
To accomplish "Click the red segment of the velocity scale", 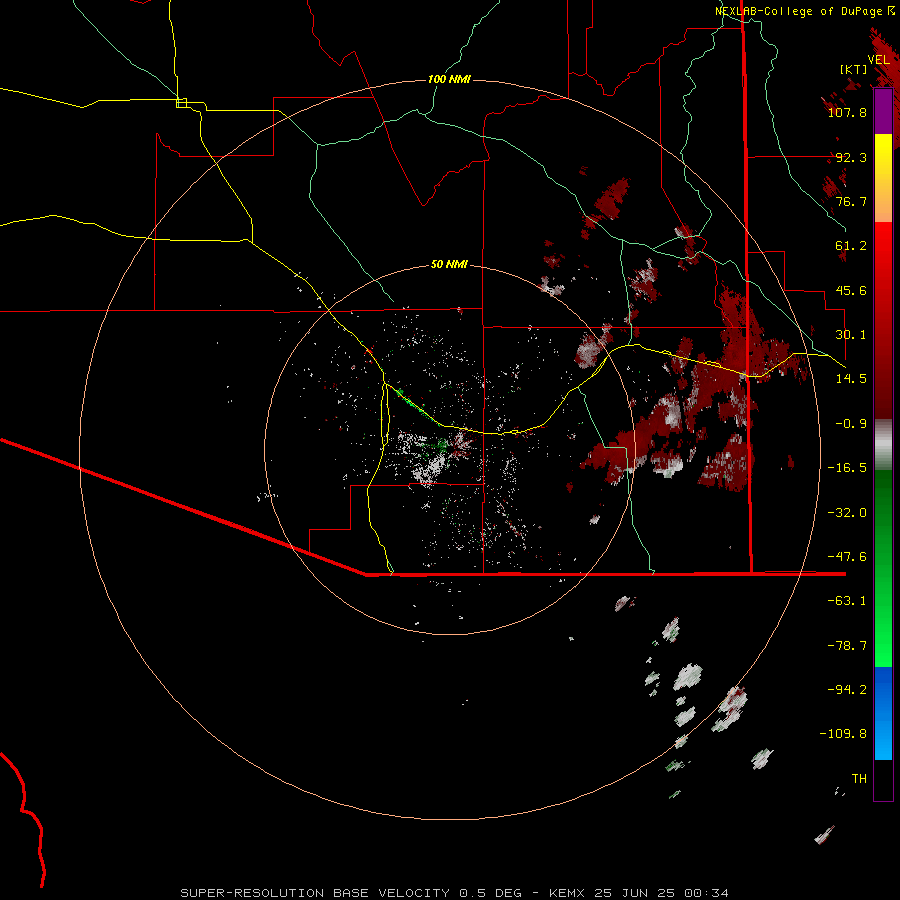I will click(883, 320).
